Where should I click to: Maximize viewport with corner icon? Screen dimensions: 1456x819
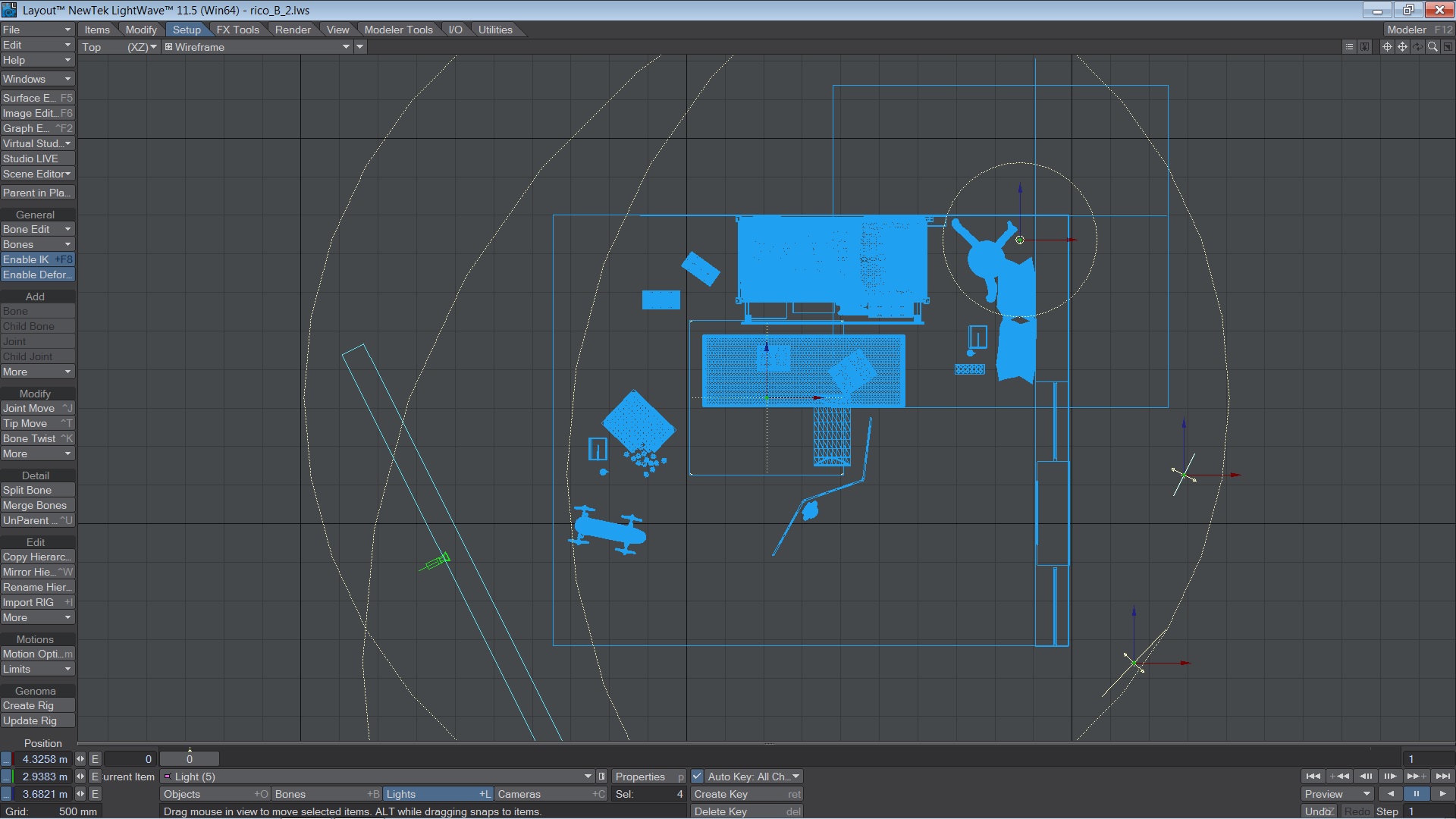click(1448, 47)
